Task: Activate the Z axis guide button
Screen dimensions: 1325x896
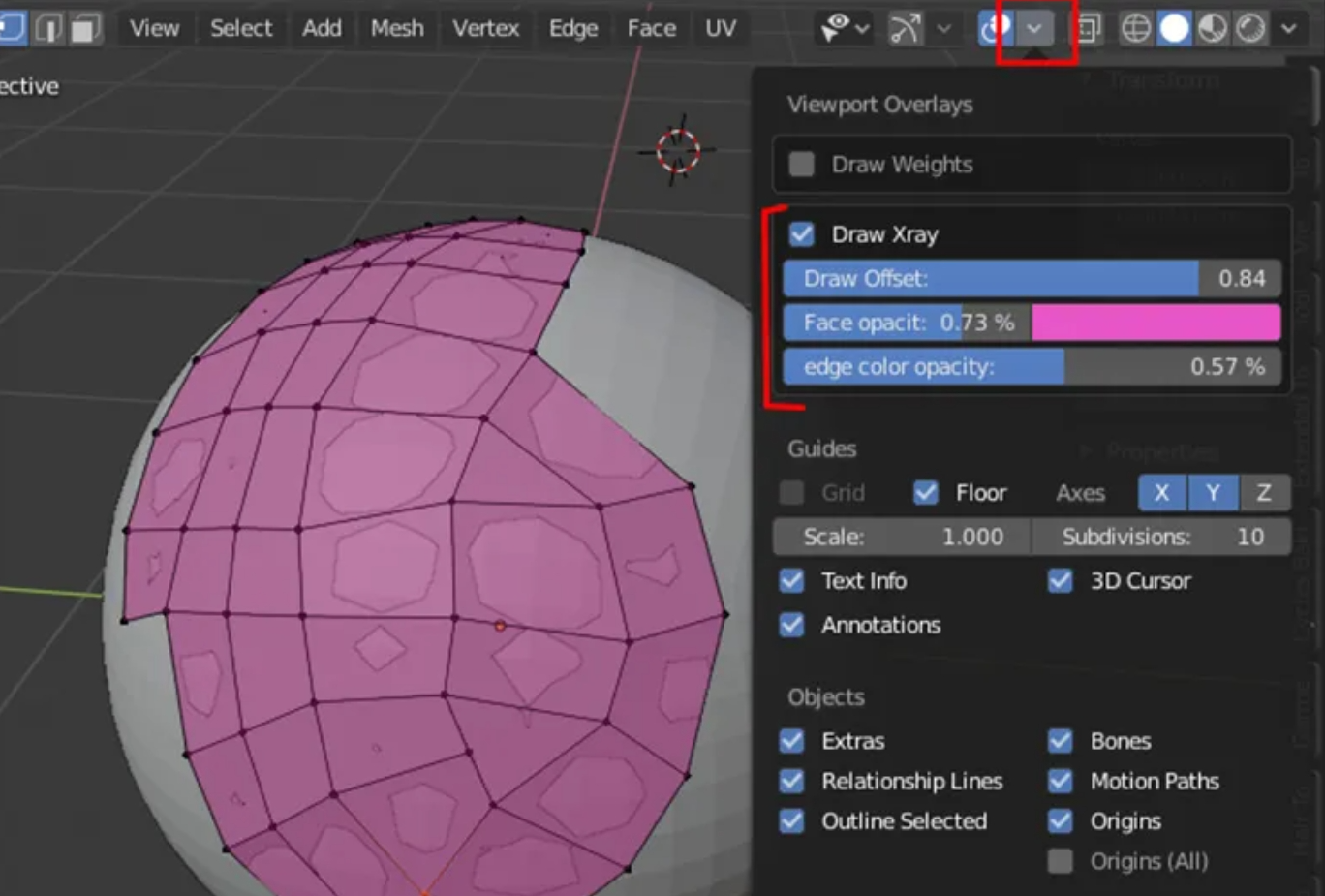Action: pyautogui.click(x=1265, y=492)
